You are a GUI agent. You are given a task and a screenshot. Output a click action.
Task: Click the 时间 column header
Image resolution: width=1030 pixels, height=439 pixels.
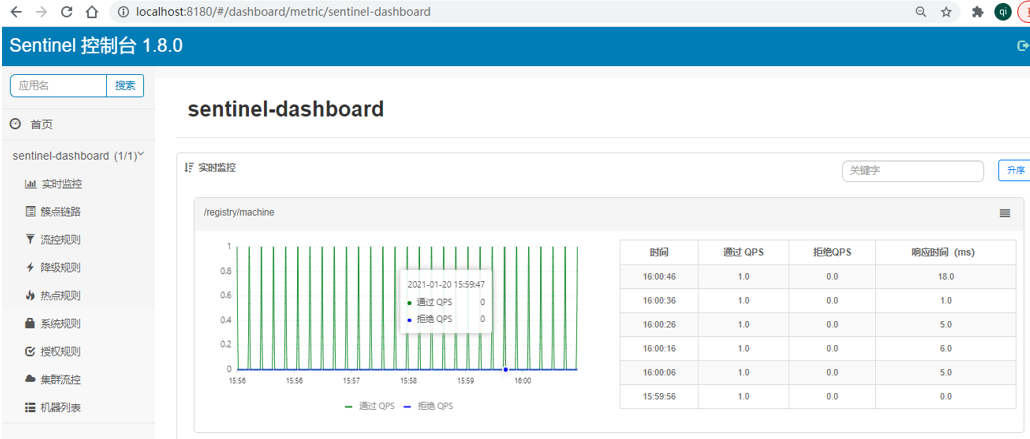659,252
